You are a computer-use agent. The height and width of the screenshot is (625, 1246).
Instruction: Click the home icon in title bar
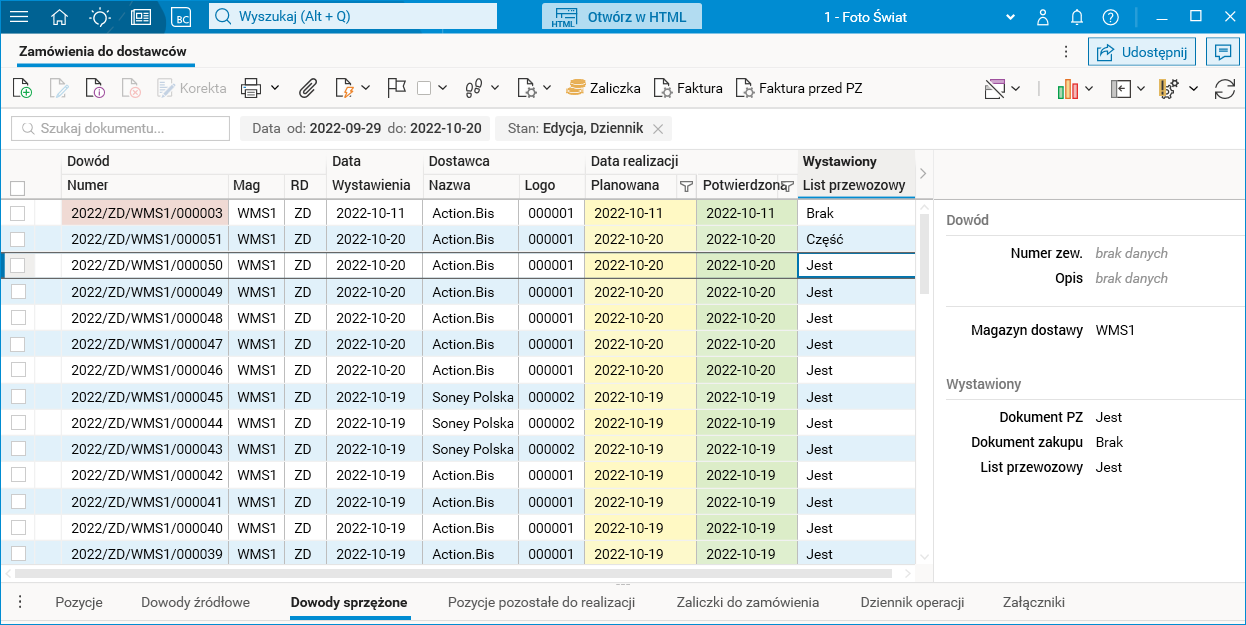click(x=60, y=17)
